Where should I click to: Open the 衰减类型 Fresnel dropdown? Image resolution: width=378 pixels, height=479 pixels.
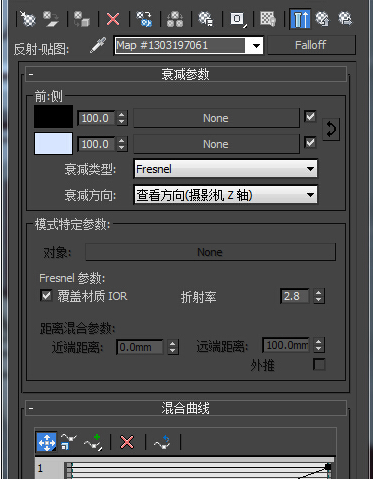tap(225, 169)
